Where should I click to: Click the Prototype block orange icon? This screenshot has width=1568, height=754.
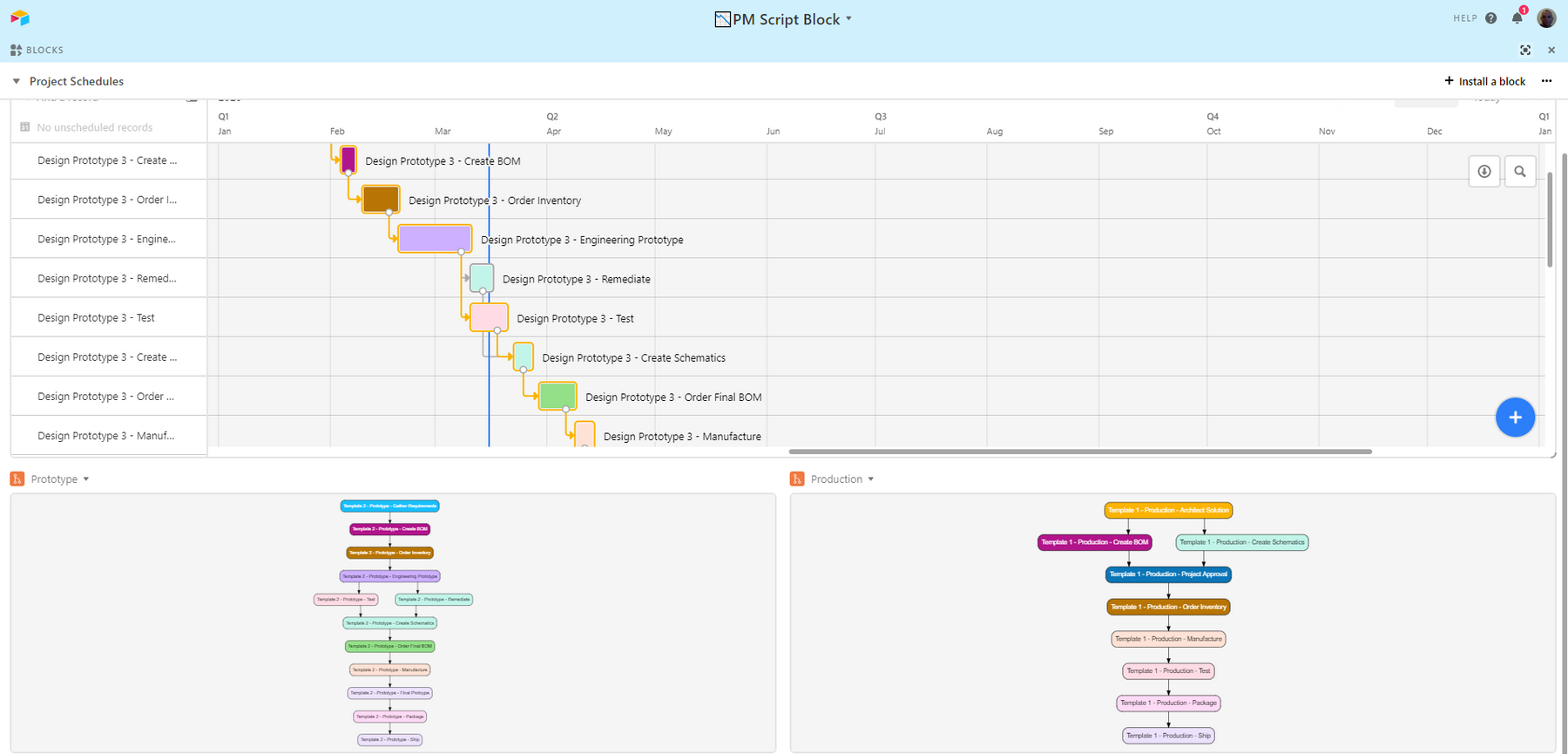click(x=17, y=479)
